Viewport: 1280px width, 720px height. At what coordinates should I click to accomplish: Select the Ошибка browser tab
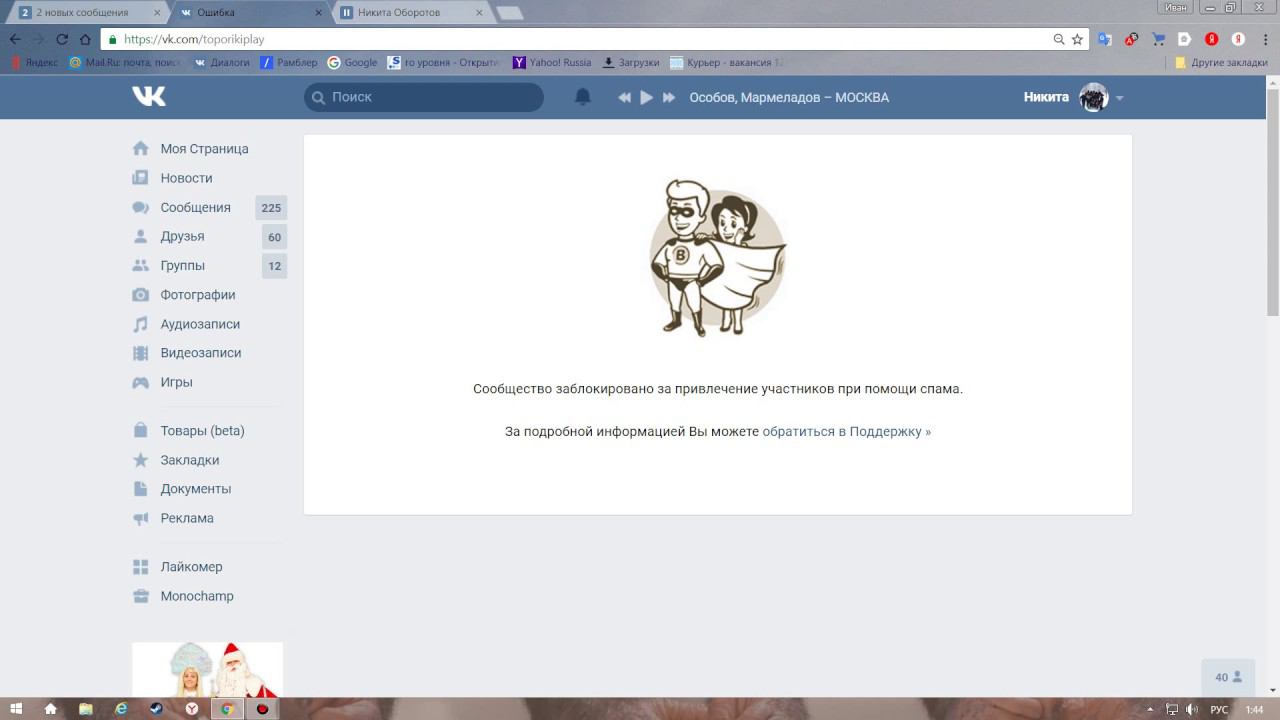pos(250,12)
